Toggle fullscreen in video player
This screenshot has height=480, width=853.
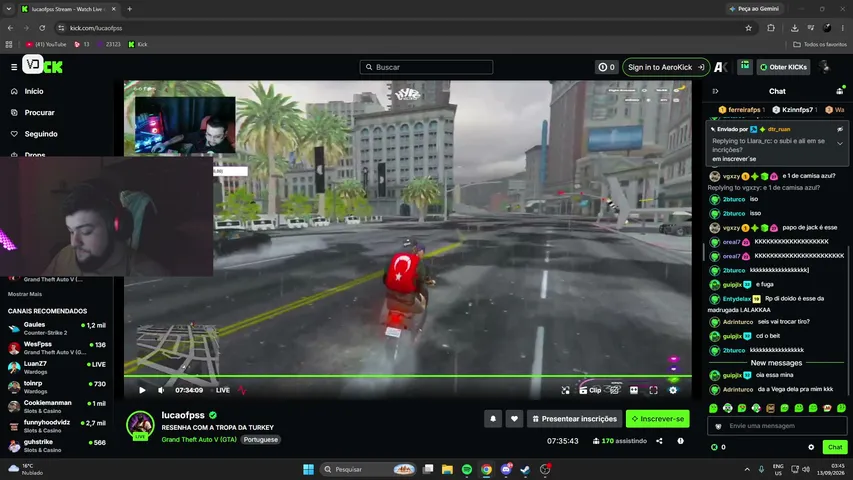coord(653,390)
